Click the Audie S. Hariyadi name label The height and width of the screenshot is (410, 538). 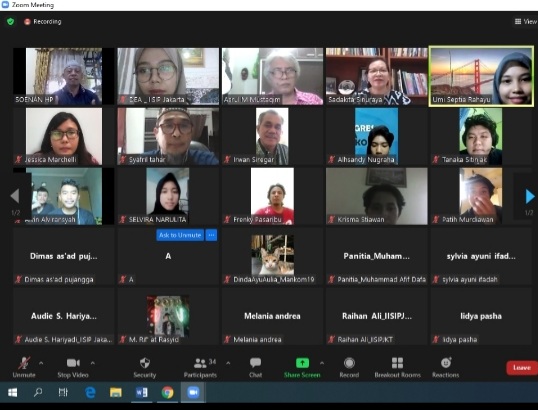click(x=68, y=340)
